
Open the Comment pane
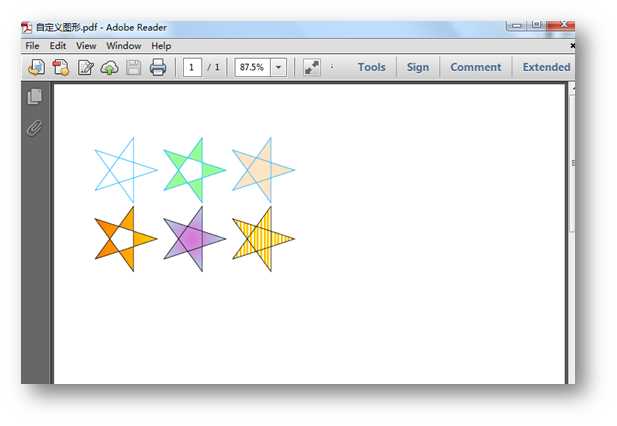click(476, 67)
